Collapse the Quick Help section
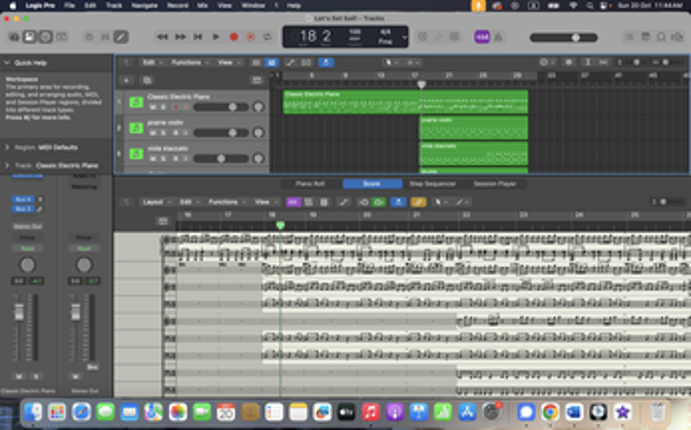The image size is (691, 430). pos(7,63)
